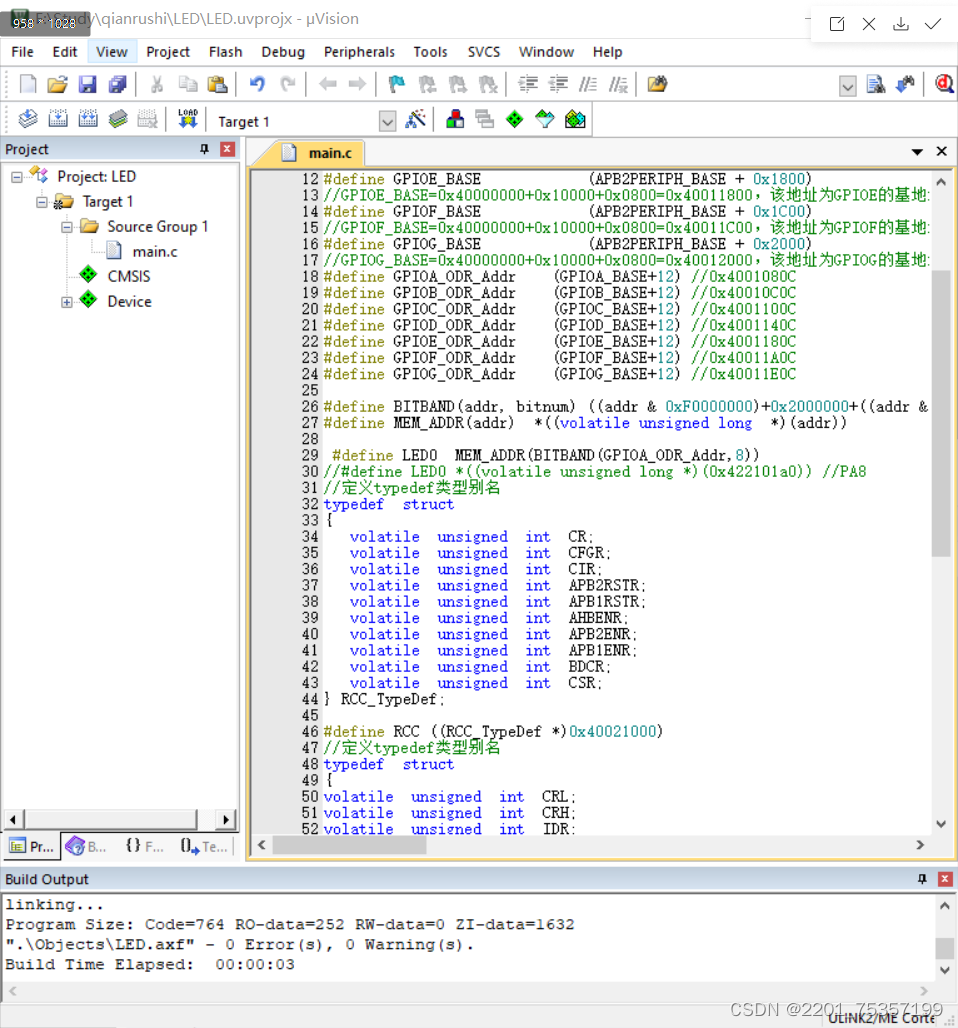
Task: Click the Open file folder icon
Action: (x=58, y=85)
